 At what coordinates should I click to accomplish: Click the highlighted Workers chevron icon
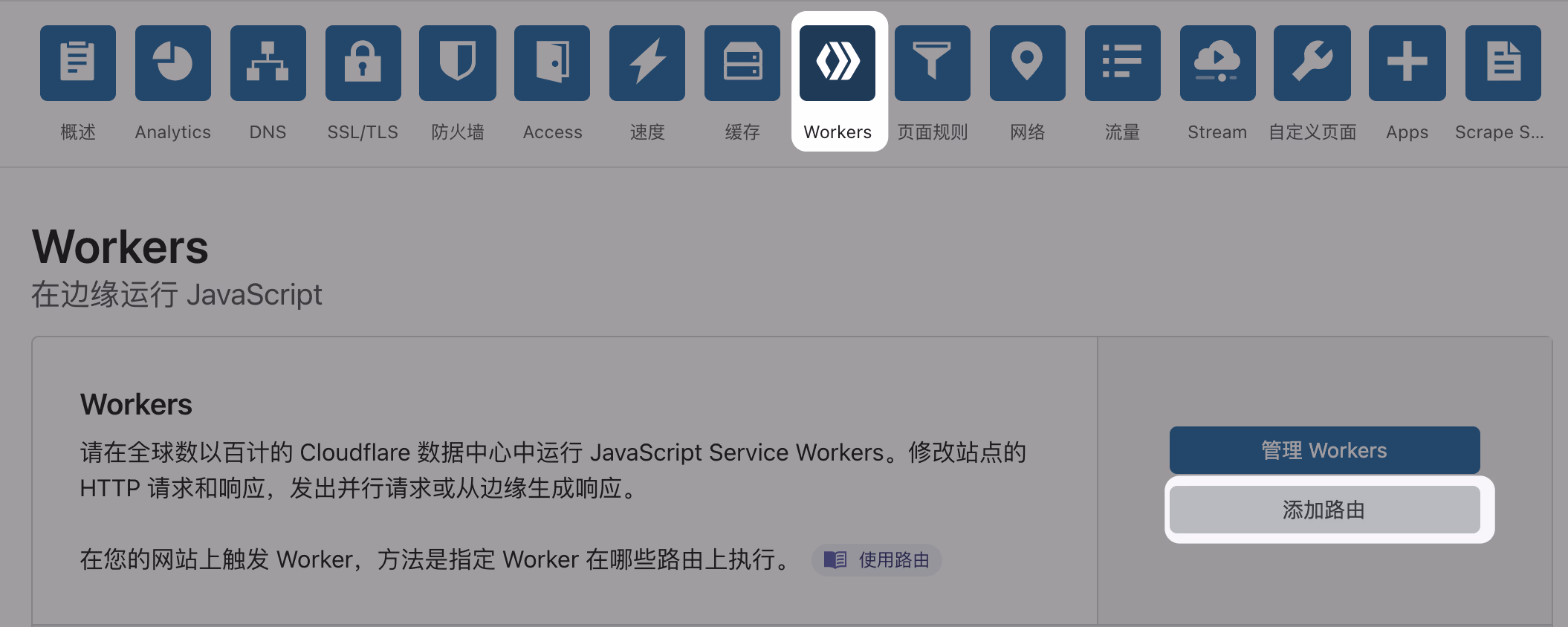(x=838, y=63)
